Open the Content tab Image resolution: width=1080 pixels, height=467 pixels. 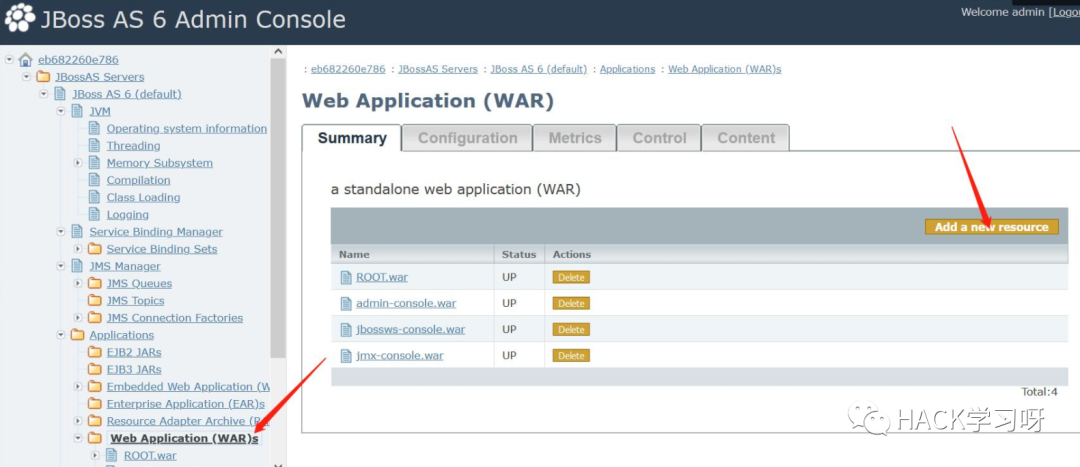tap(746, 138)
